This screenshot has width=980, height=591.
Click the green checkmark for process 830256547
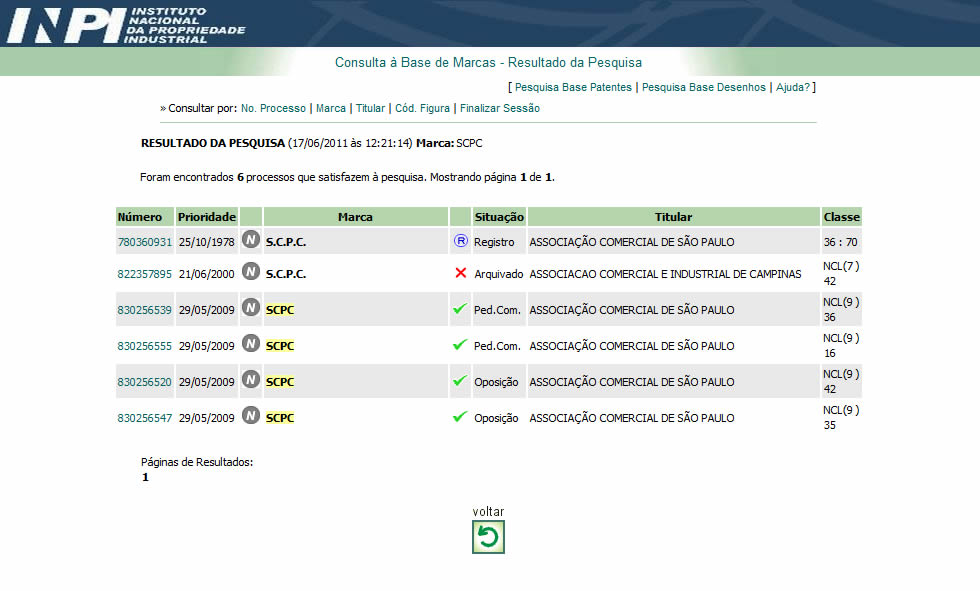pos(460,417)
